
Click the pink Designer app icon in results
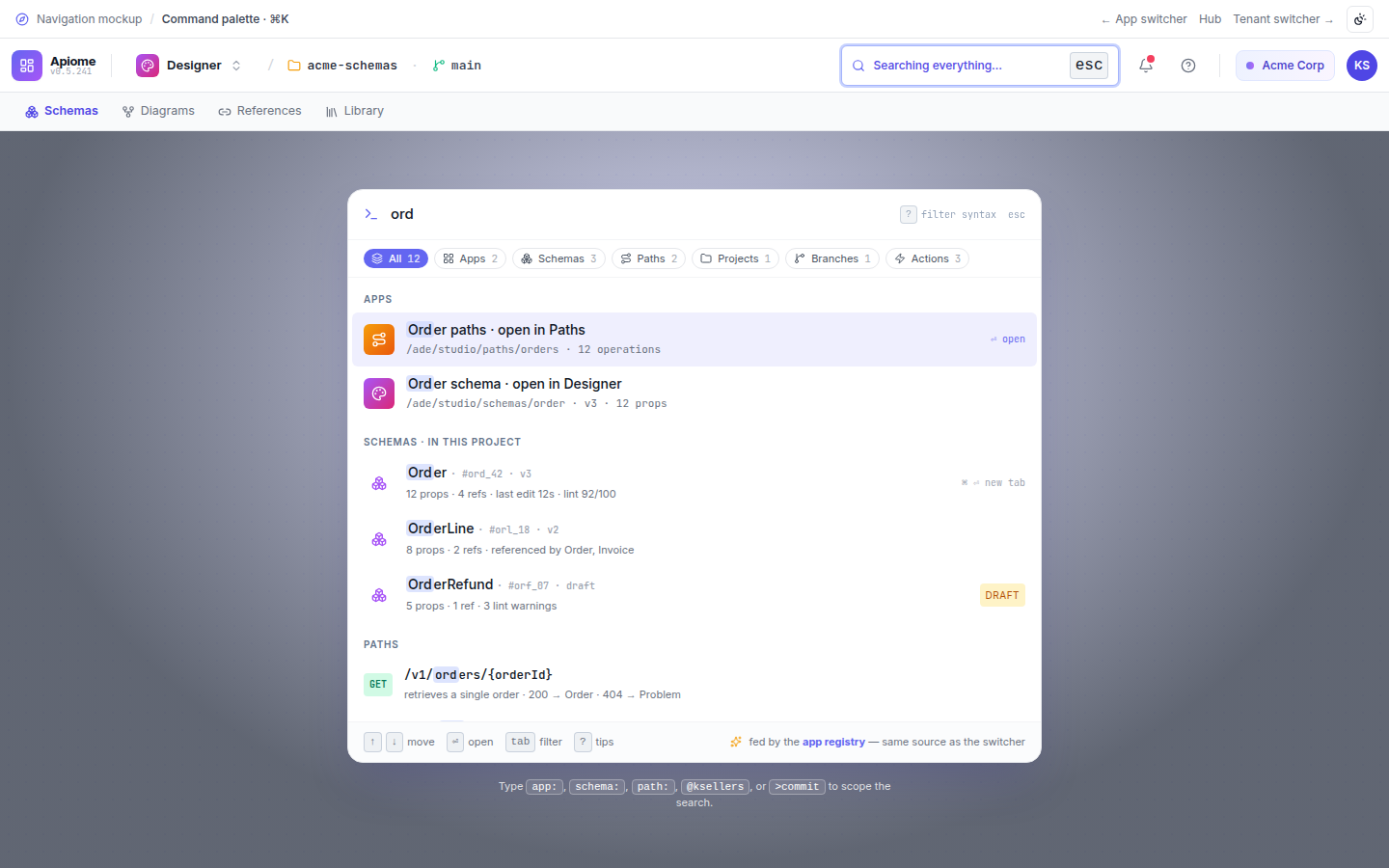(379, 393)
